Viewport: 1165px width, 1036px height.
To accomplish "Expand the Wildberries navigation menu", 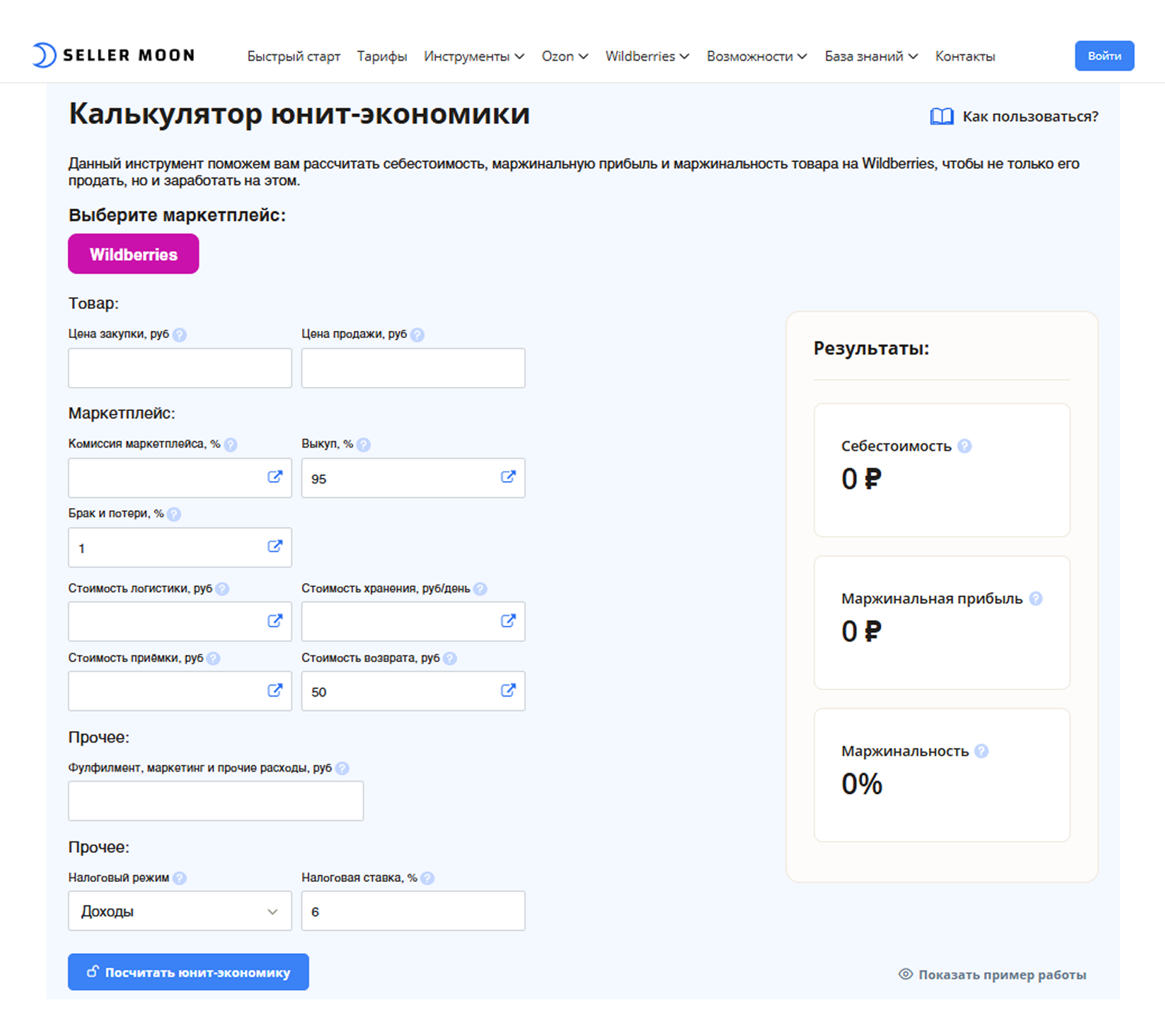I will point(647,56).
